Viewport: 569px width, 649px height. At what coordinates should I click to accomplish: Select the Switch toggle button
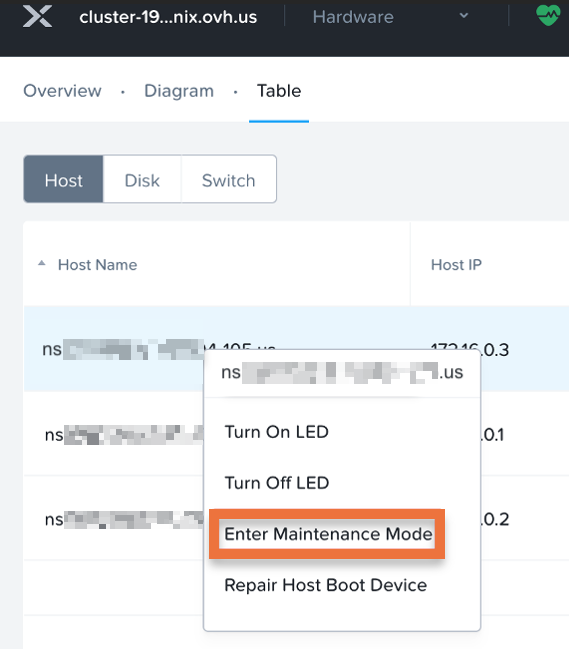tap(228, 179)
